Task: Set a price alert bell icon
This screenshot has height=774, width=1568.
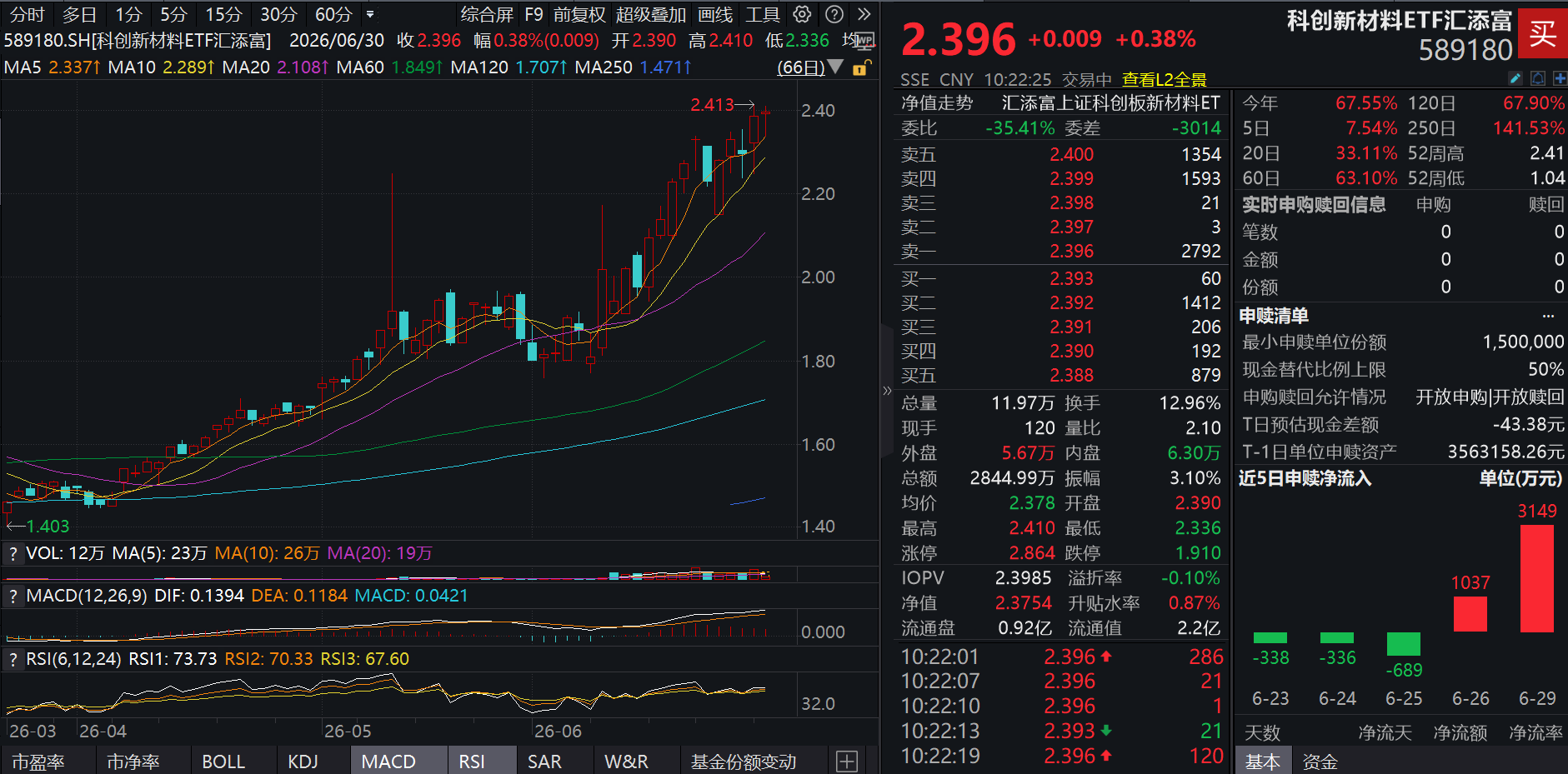Action: pyautogui.click(x=1538, y=78)
